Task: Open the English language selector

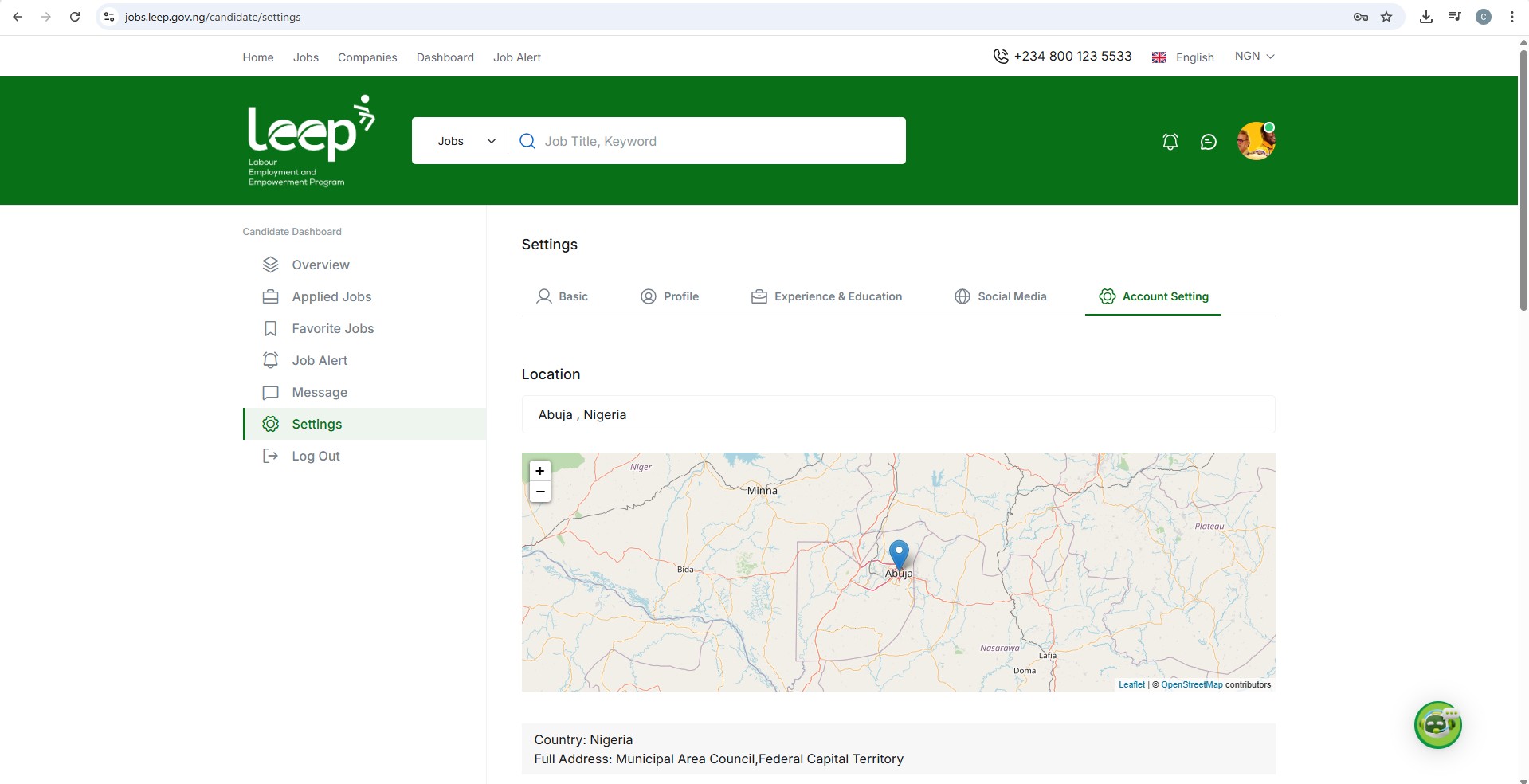Action: (1183, 57)
